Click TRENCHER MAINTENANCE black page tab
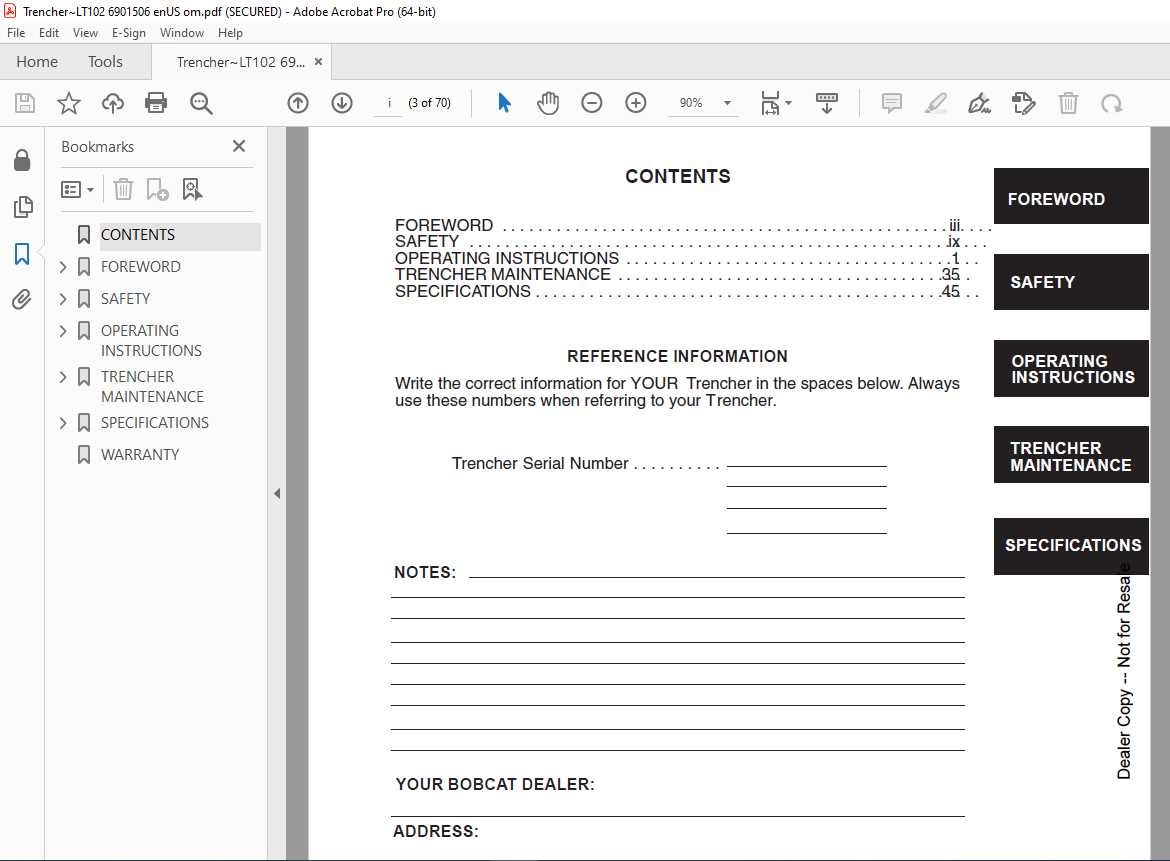The image size is (1170, 861). [x=1071, y=454]
